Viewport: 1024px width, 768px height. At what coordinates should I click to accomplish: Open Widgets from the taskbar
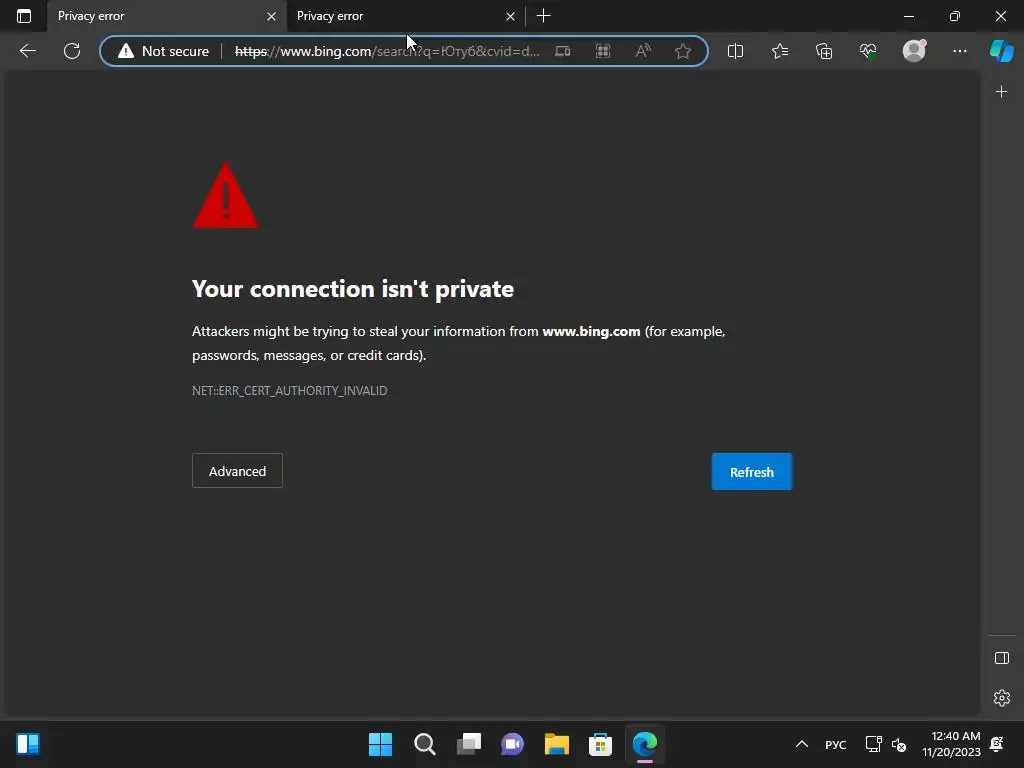point(27,744)
